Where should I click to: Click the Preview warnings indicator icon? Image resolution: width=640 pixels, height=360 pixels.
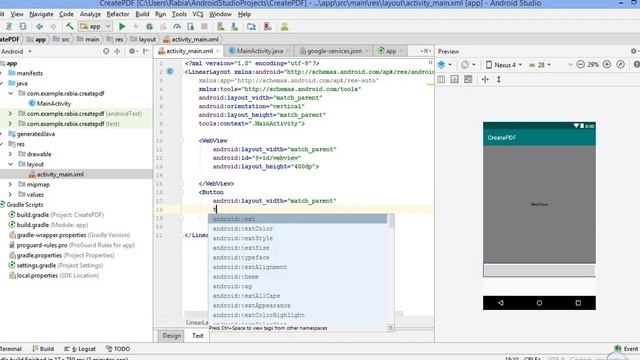(x=636, y=64)
